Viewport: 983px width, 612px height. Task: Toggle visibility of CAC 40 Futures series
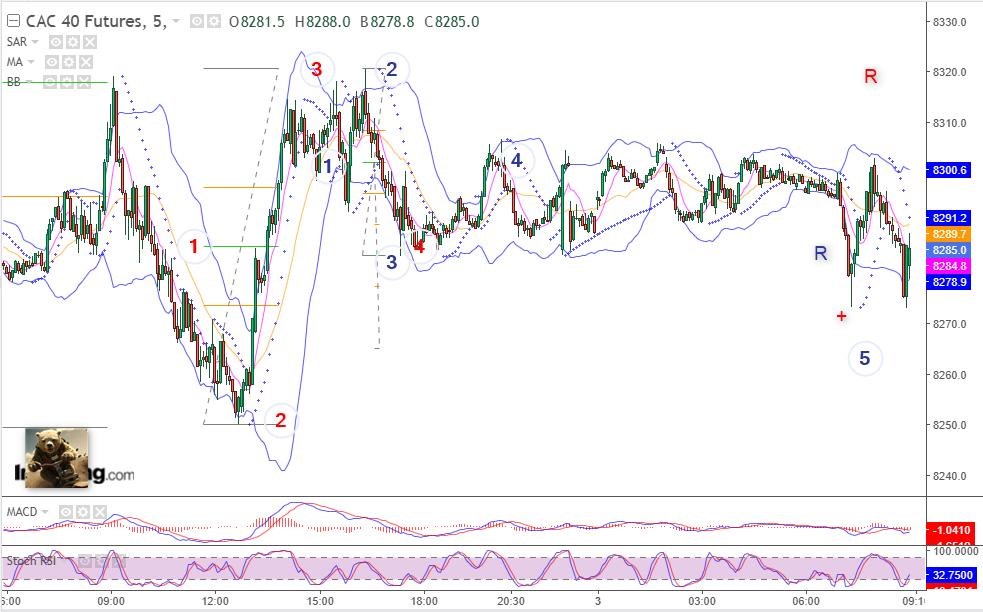tap(197, 22)
